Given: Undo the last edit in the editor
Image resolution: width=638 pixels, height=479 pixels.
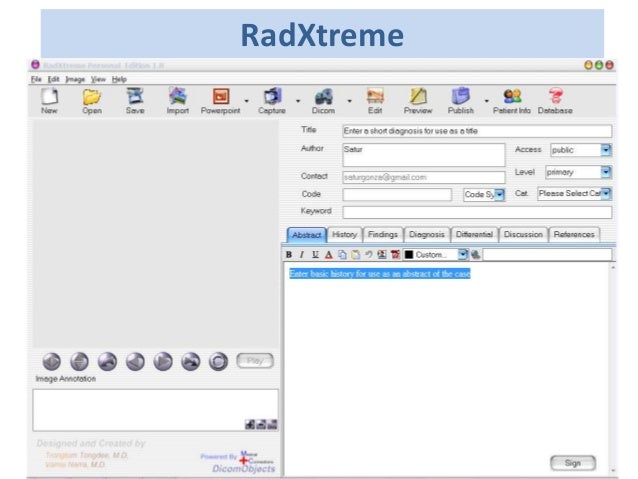Looking at the screenshot, I should coord(369,255).
